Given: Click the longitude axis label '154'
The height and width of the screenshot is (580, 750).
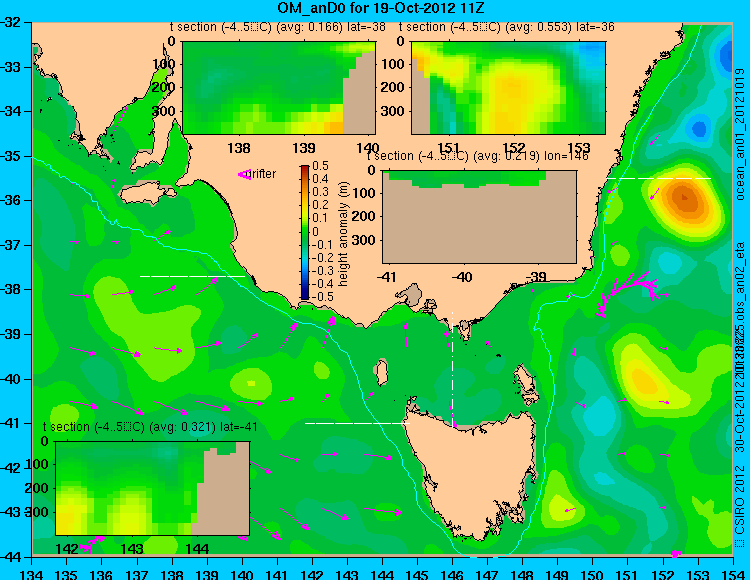Looking at the screenshot, I should point(732,573).
